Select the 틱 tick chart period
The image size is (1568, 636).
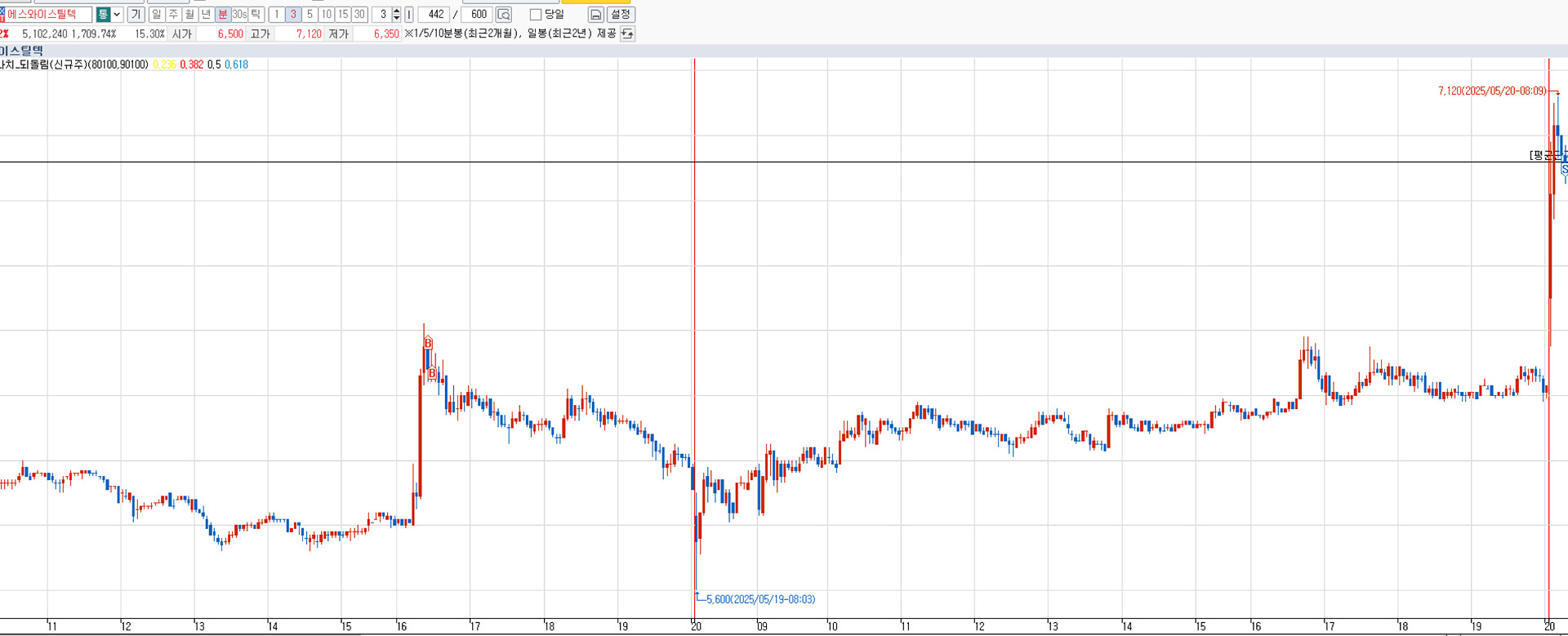click(256, 15)
